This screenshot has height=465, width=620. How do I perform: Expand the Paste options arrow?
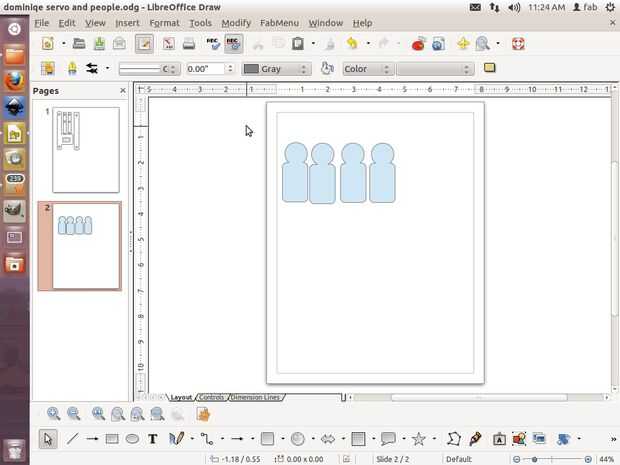pyautogui.click(x=313, y=43)
